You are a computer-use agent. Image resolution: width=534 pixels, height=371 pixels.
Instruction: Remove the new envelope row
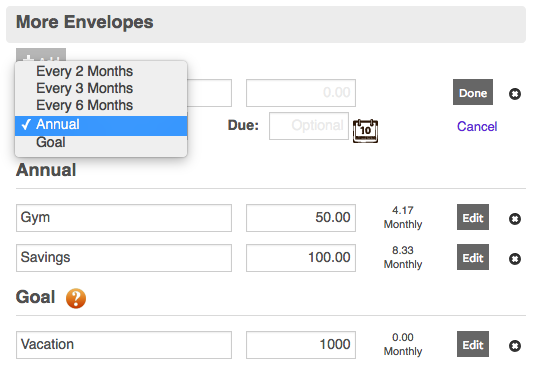tap(515, 94)
